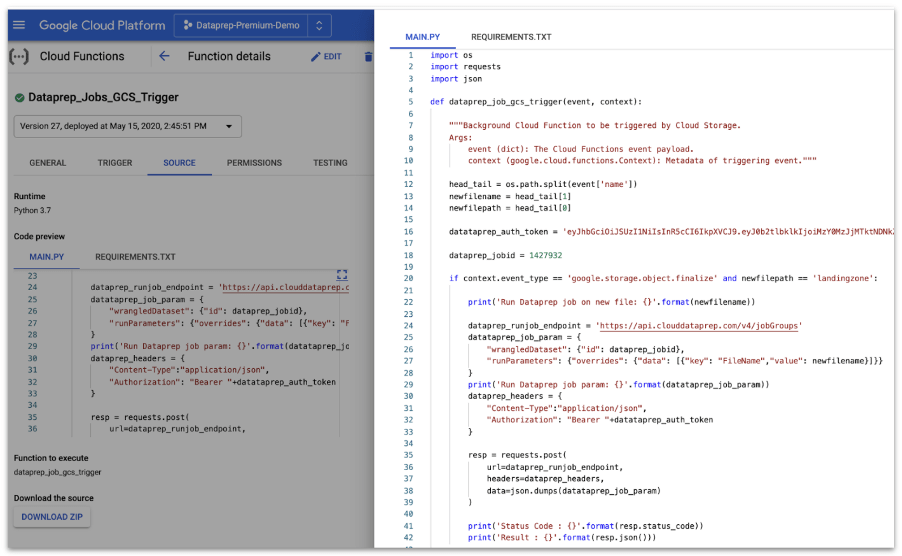Screen dimensions: 902x556
Task: Go back with the left arrow
Action: (164, 56)
